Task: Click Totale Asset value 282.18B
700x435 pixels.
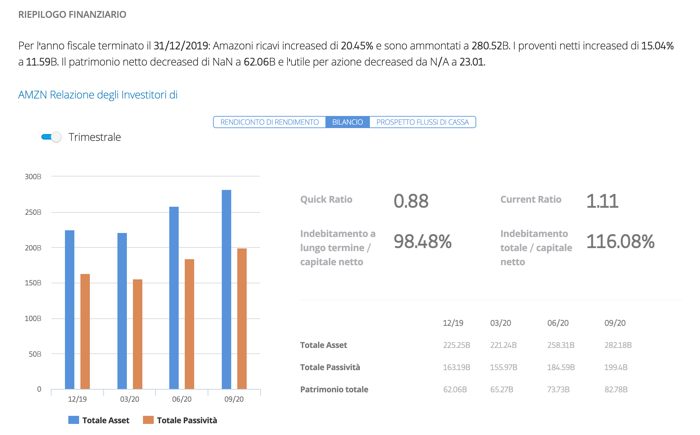Action: (618, 345)
